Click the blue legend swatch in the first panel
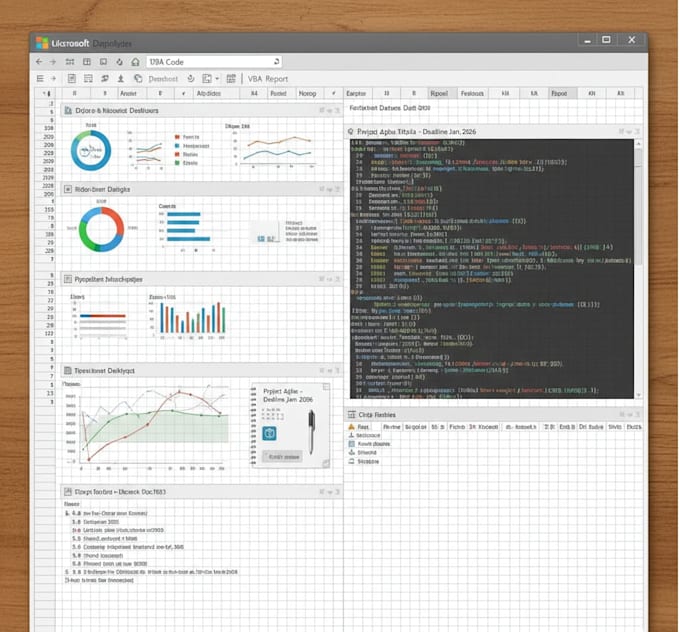Screen dimensions: 680x632 pos(177,146)
